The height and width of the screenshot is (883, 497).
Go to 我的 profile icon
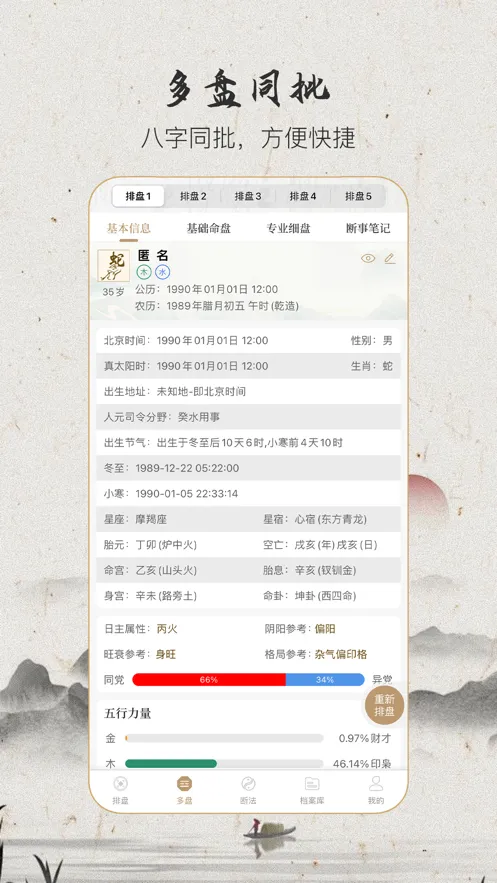[375, 783]
